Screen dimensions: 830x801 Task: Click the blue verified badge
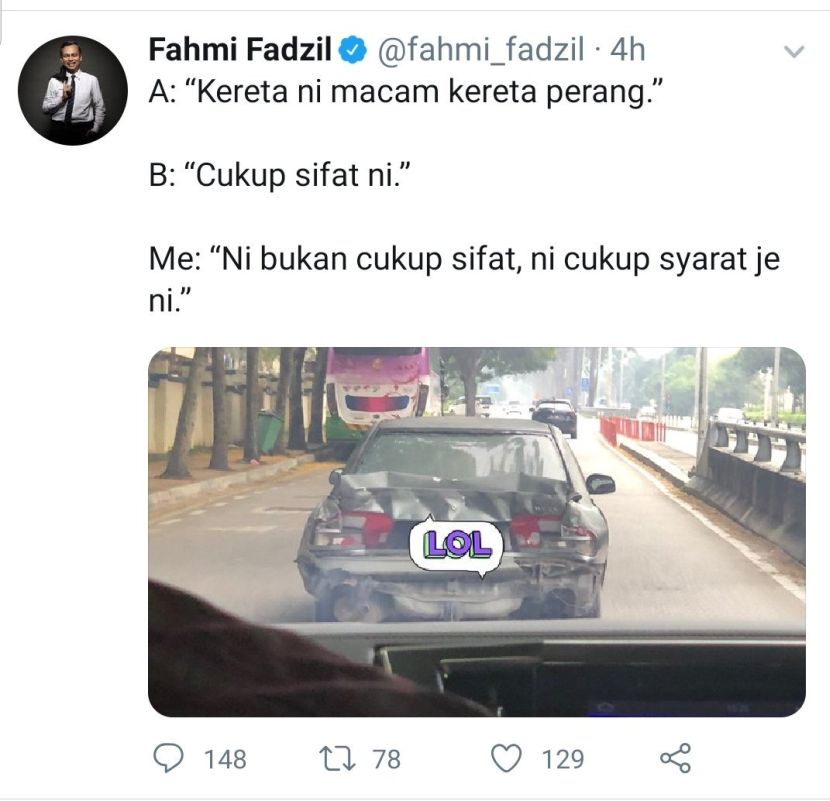coord(353,50)
